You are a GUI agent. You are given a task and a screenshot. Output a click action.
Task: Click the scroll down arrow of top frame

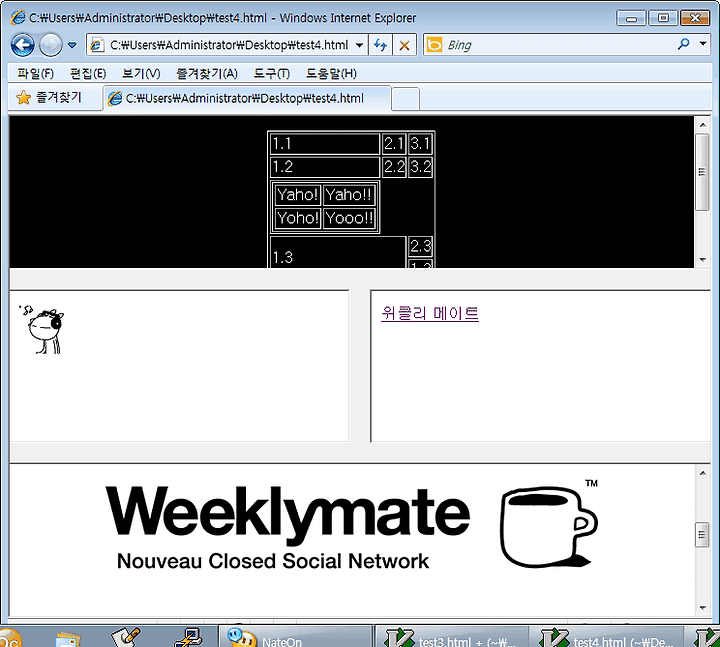tap(703, 259)
